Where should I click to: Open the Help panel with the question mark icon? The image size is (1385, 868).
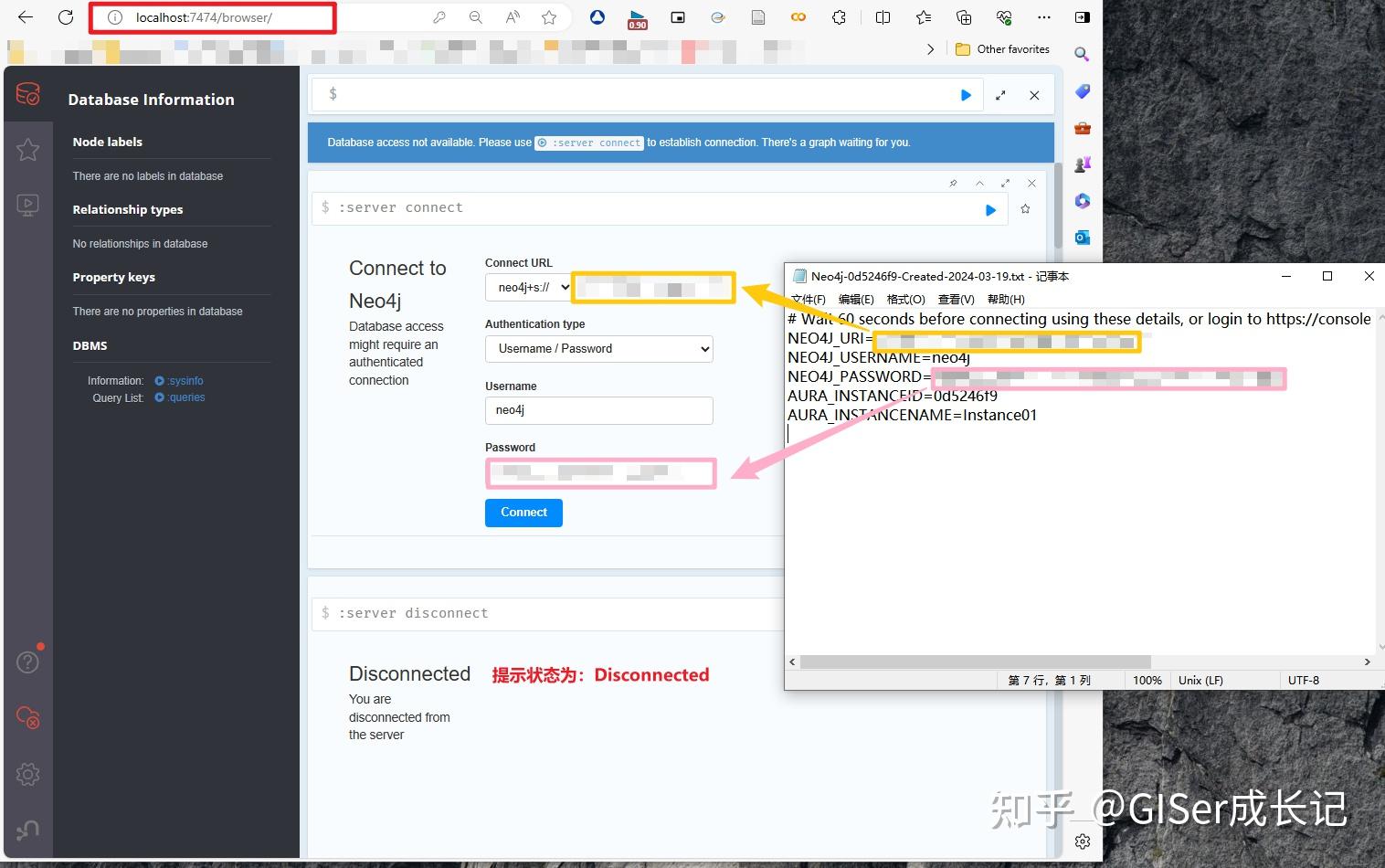[x=27, y=661]
